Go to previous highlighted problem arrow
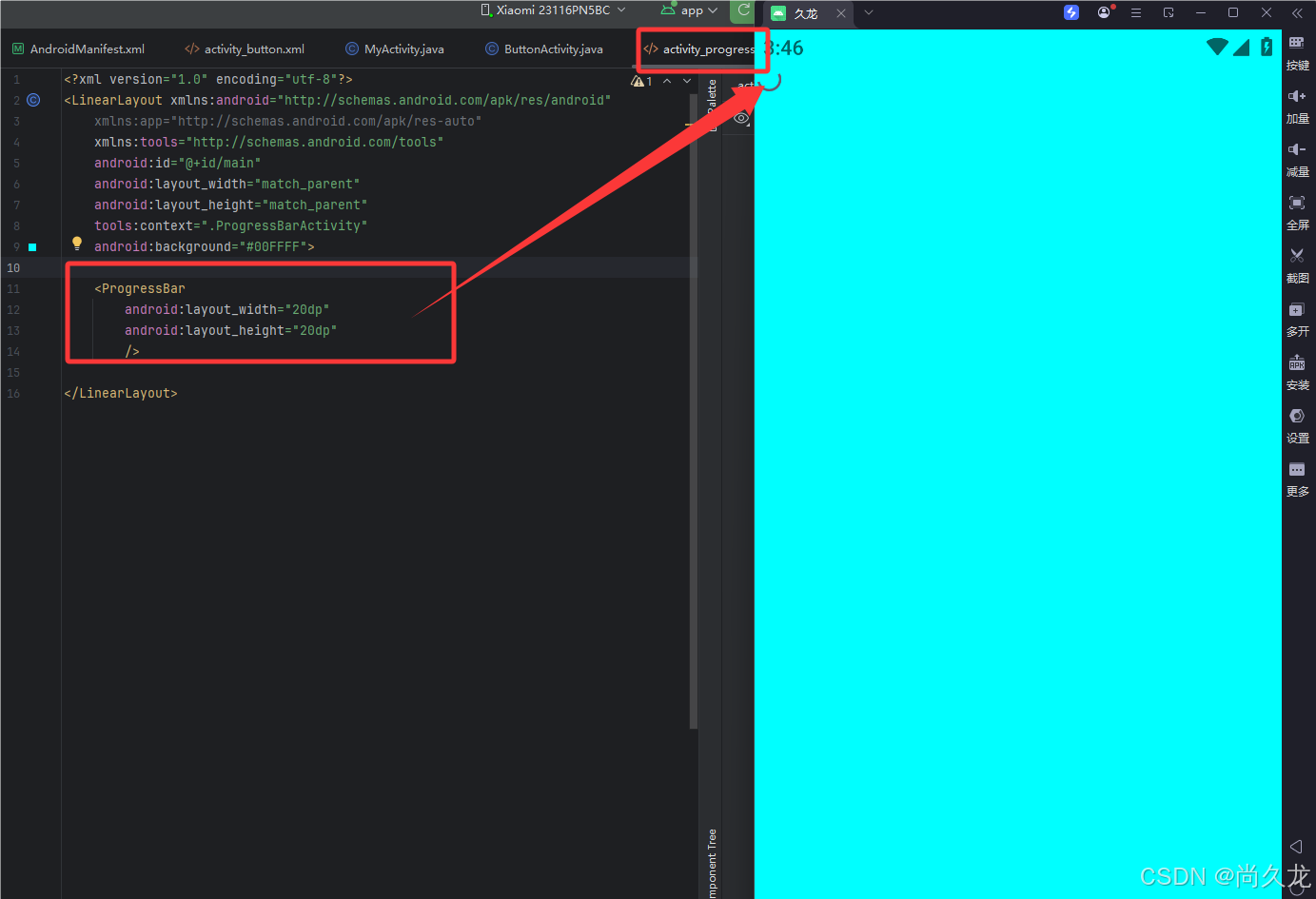 pyautogui.click(x=667, y=81)
